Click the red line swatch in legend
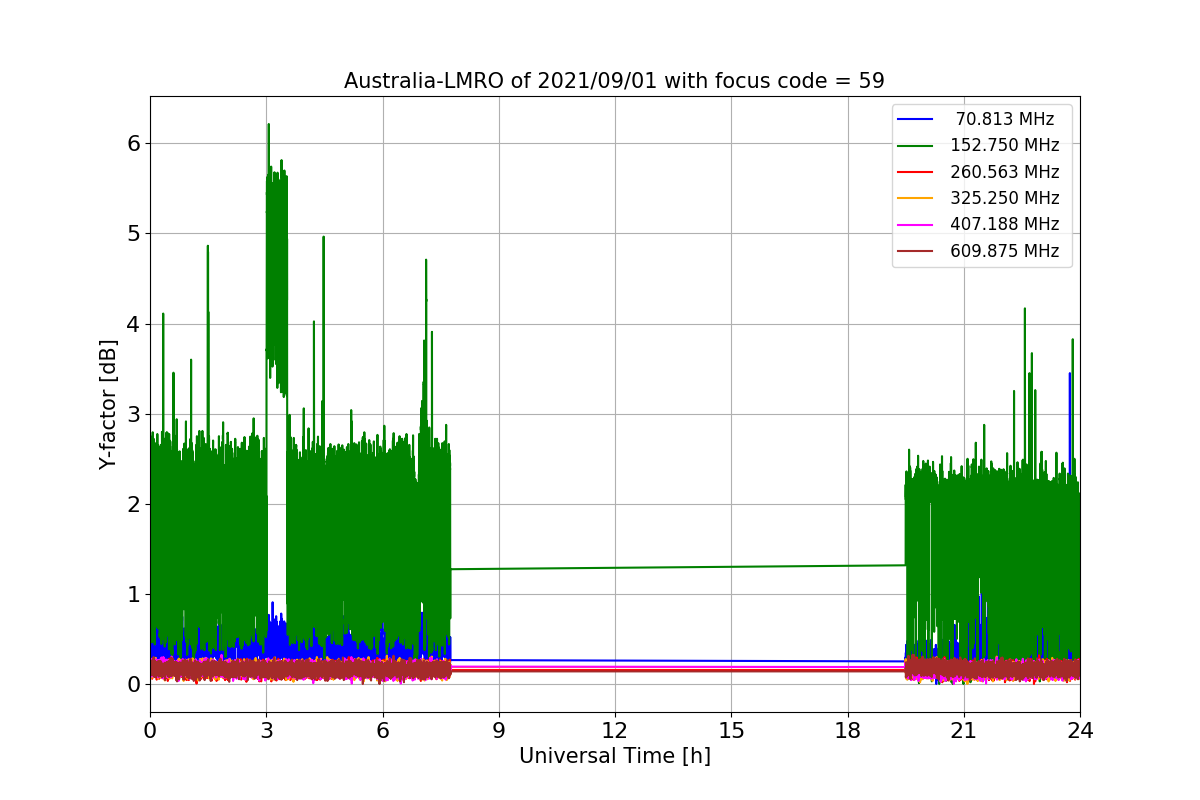This screenshot has width=1200, height=800. 916,172
